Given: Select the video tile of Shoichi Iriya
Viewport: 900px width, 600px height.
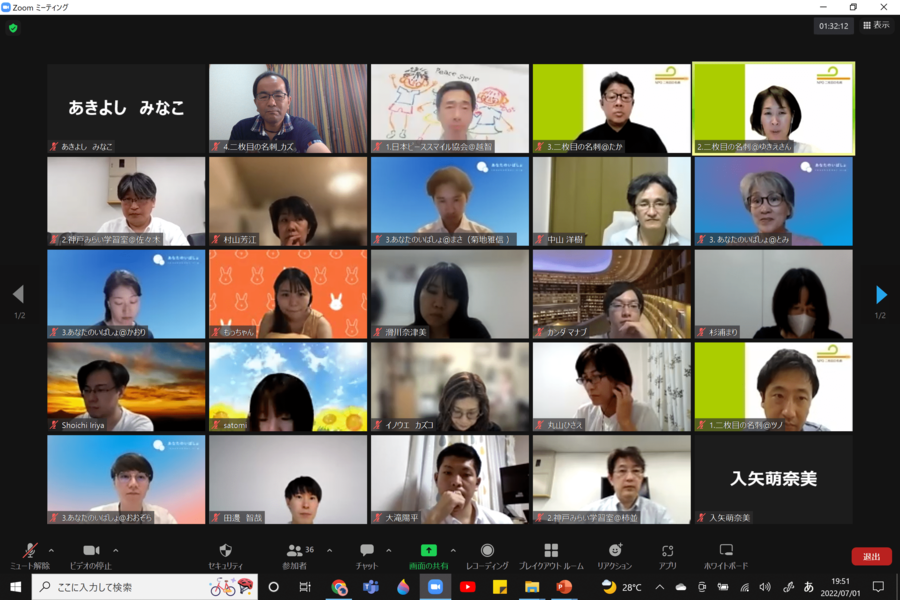Looking at the screenshot, I should click(x=126, y=387).
